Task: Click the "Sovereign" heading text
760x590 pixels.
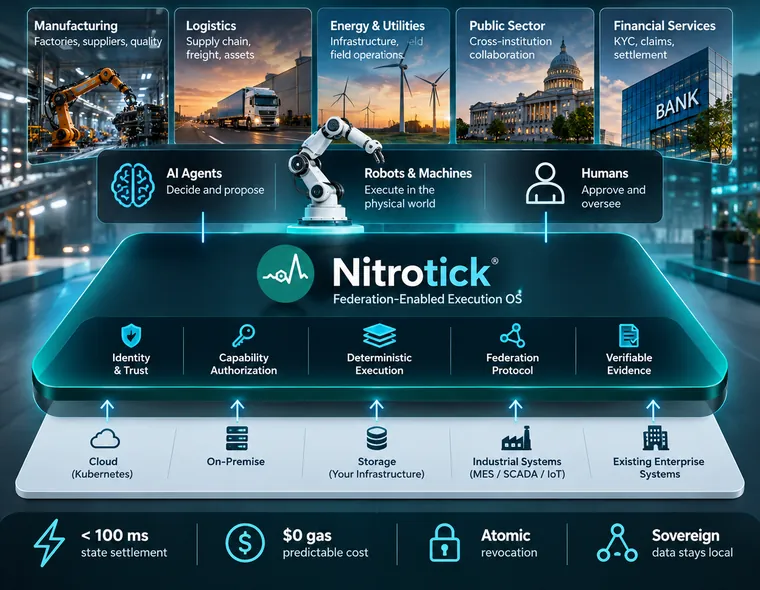Action: (685, 536)
